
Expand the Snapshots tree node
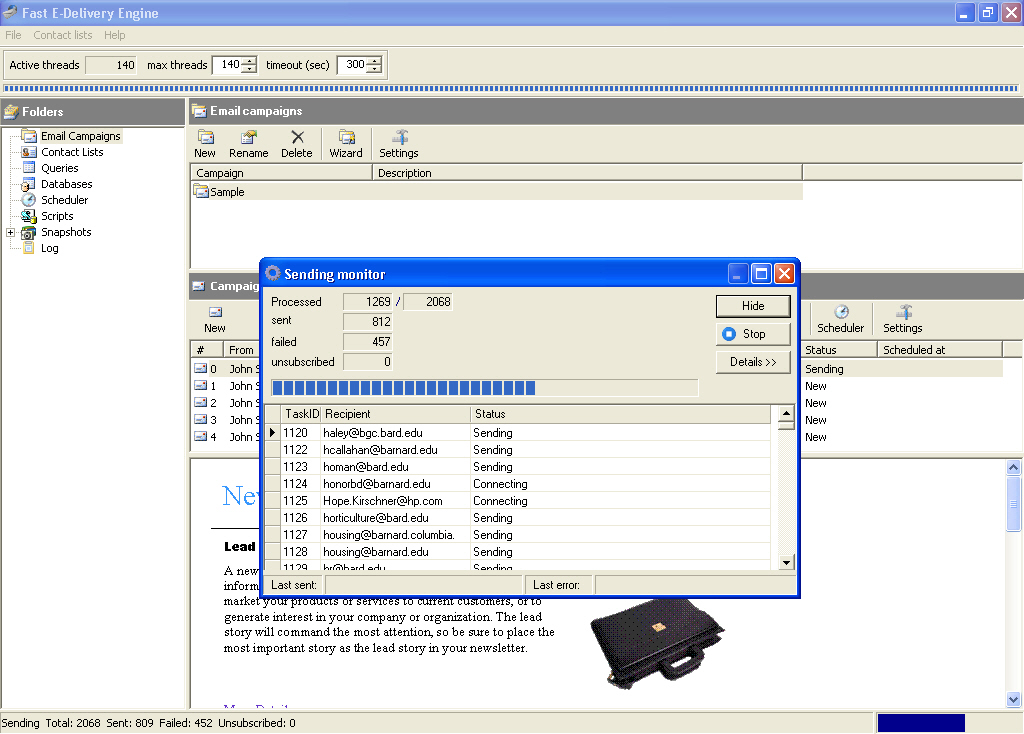click(x=10, y=232)
